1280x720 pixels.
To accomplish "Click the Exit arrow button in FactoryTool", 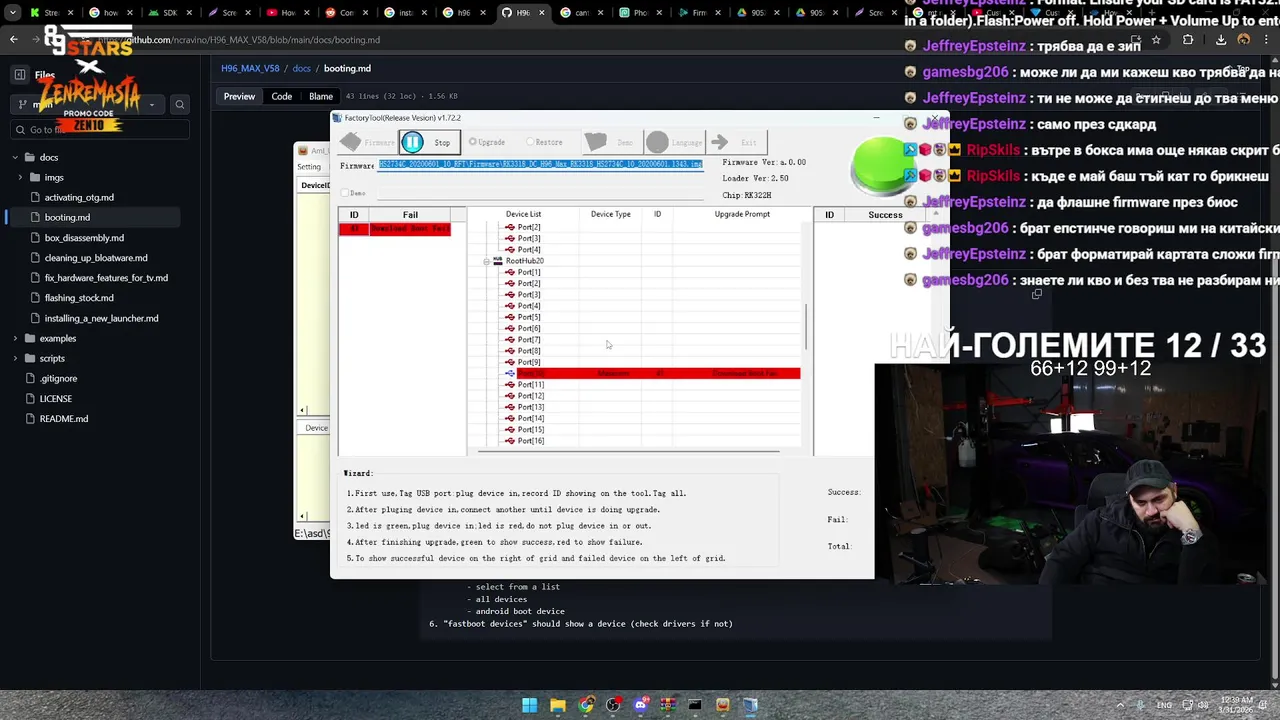I will 735,142.
